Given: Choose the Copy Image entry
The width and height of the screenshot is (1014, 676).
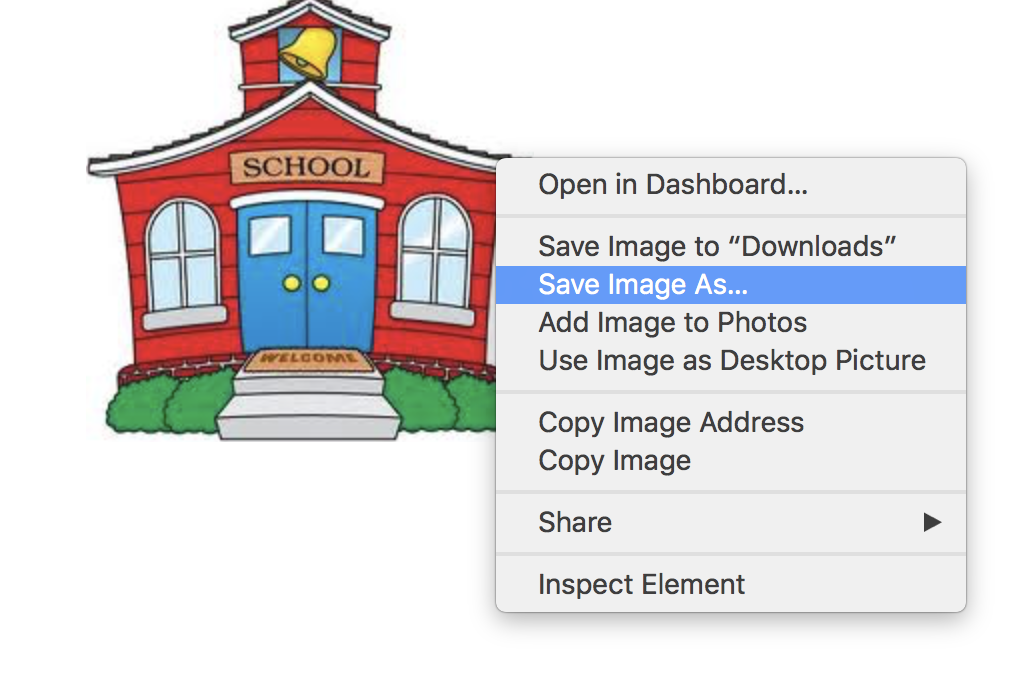Looking at the screenshot, I should point(731,461).
